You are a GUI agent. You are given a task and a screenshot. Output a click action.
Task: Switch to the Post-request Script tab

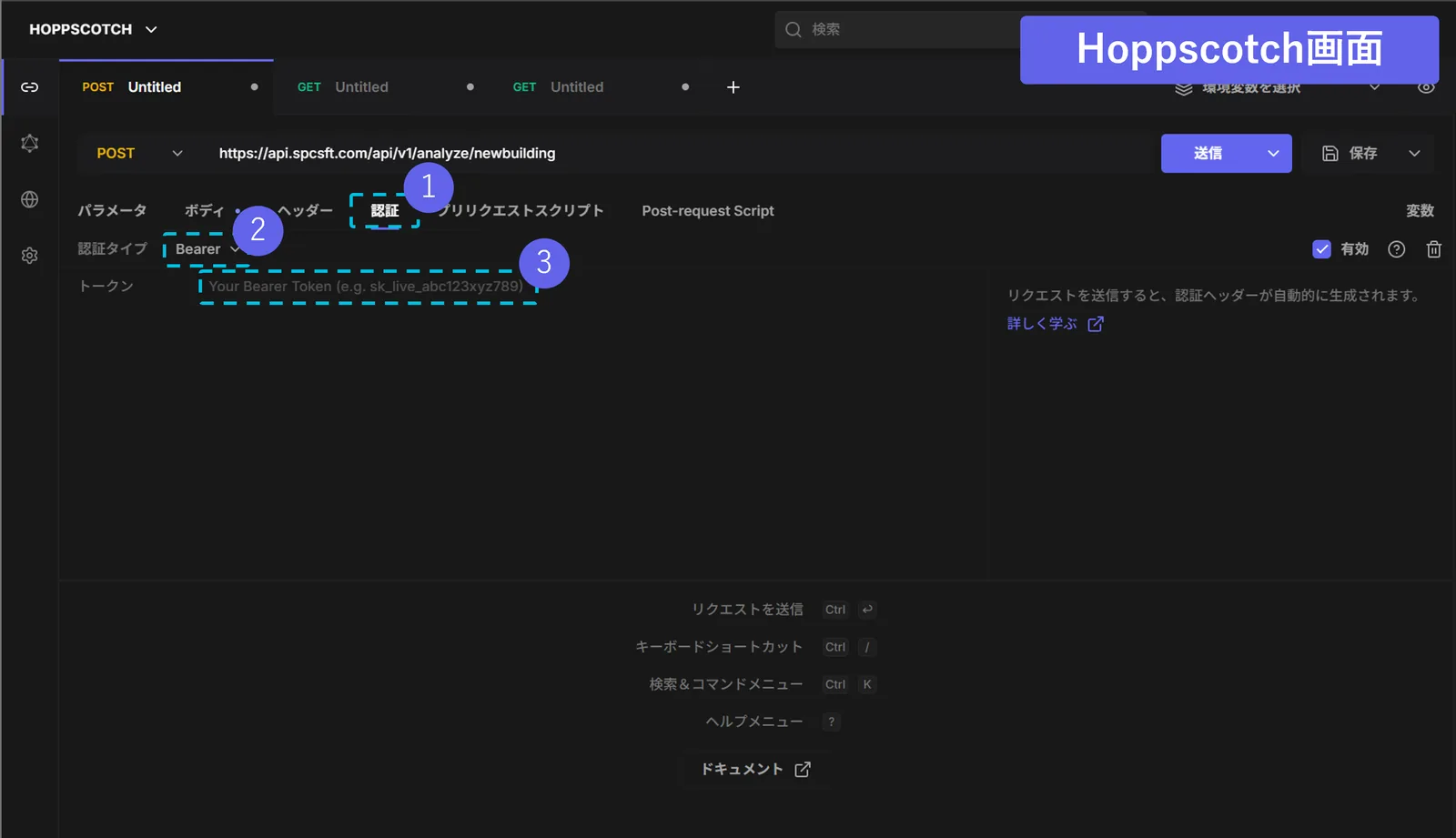(x=708, y=210)
